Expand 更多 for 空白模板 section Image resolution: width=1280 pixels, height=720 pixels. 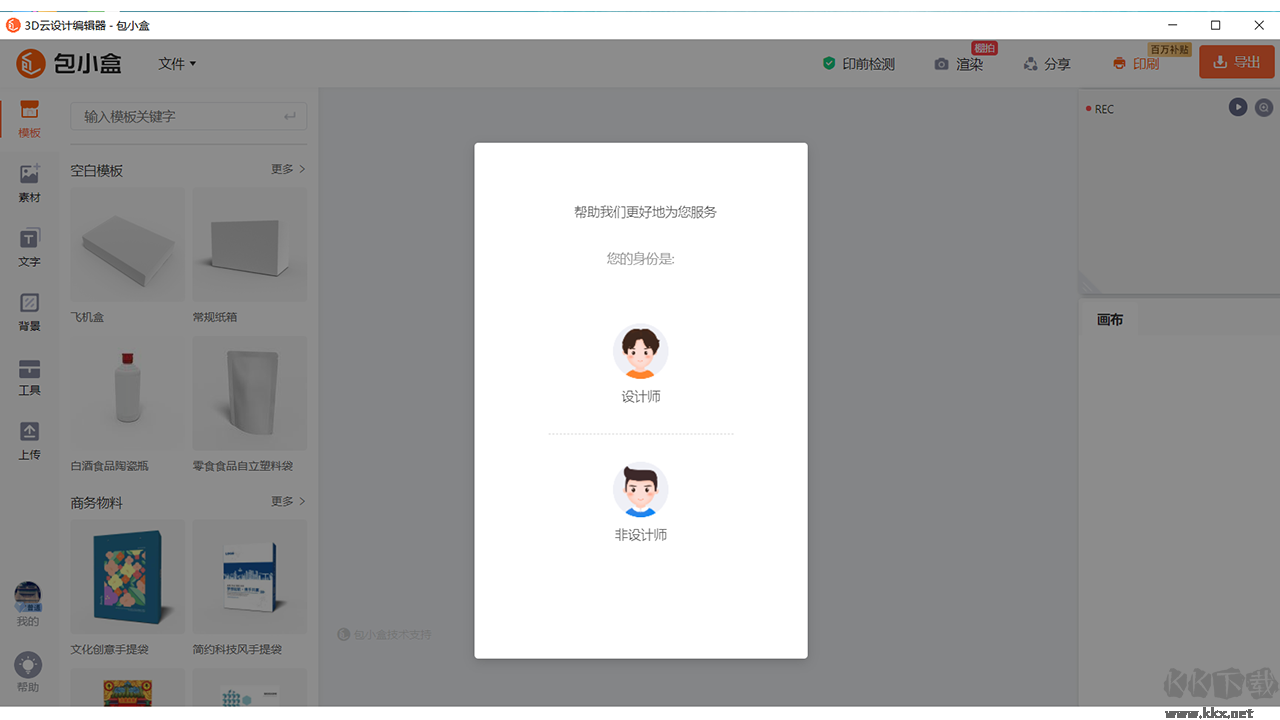288,169
